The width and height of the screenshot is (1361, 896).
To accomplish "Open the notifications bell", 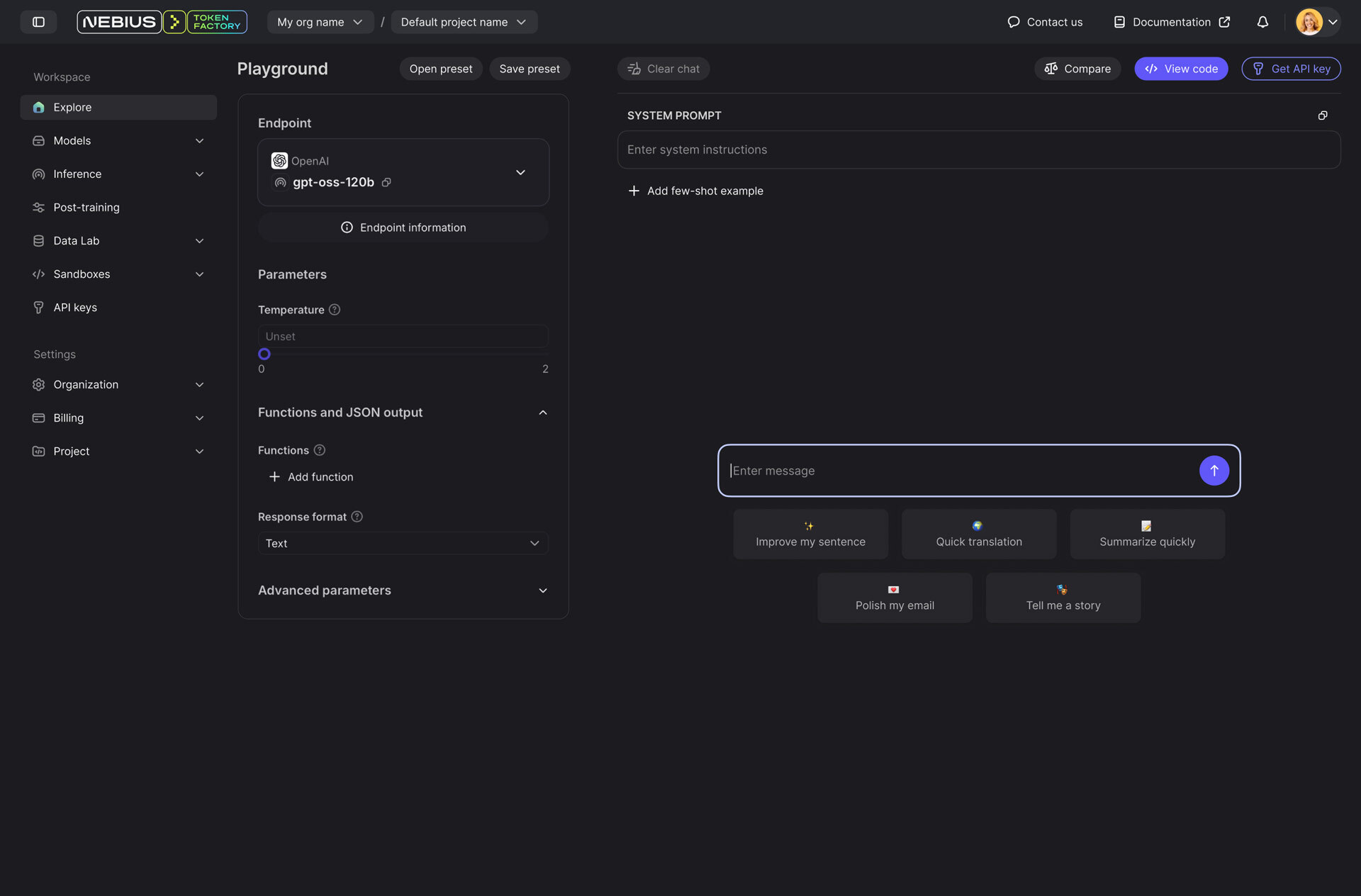I will 1262,22.
